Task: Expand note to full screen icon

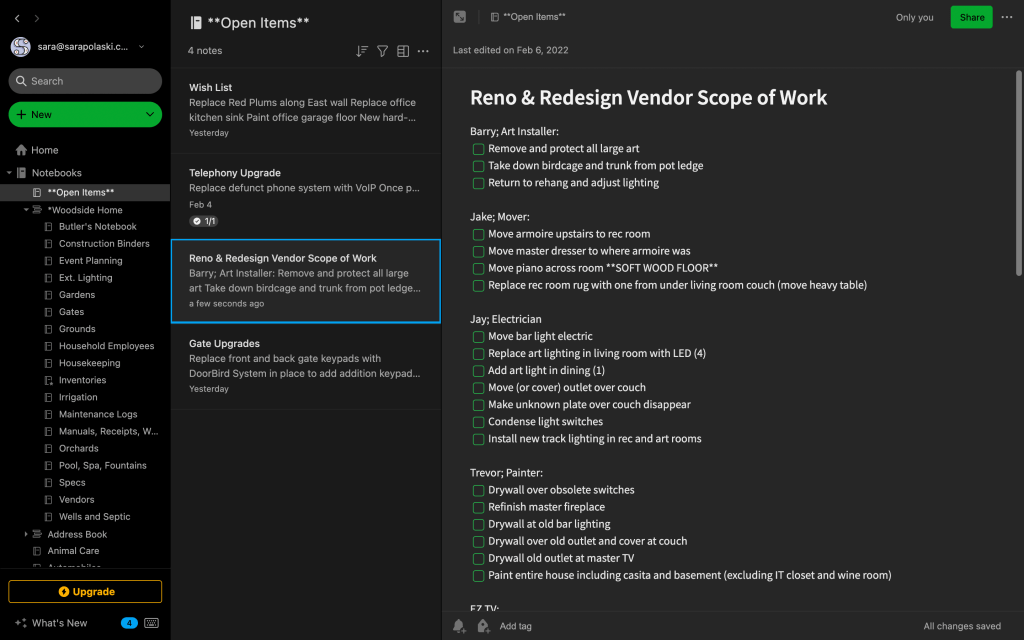Action: pos(460,17)
